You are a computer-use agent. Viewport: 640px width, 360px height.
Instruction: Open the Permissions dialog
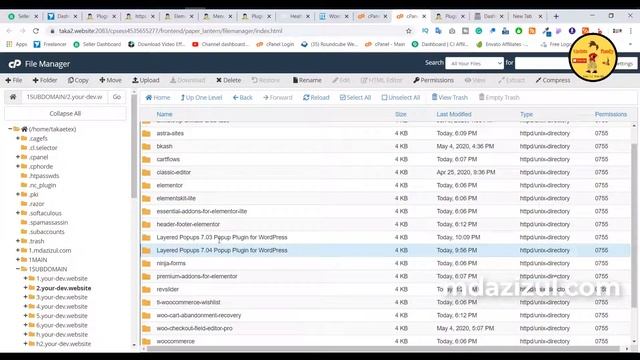point(433,80)
